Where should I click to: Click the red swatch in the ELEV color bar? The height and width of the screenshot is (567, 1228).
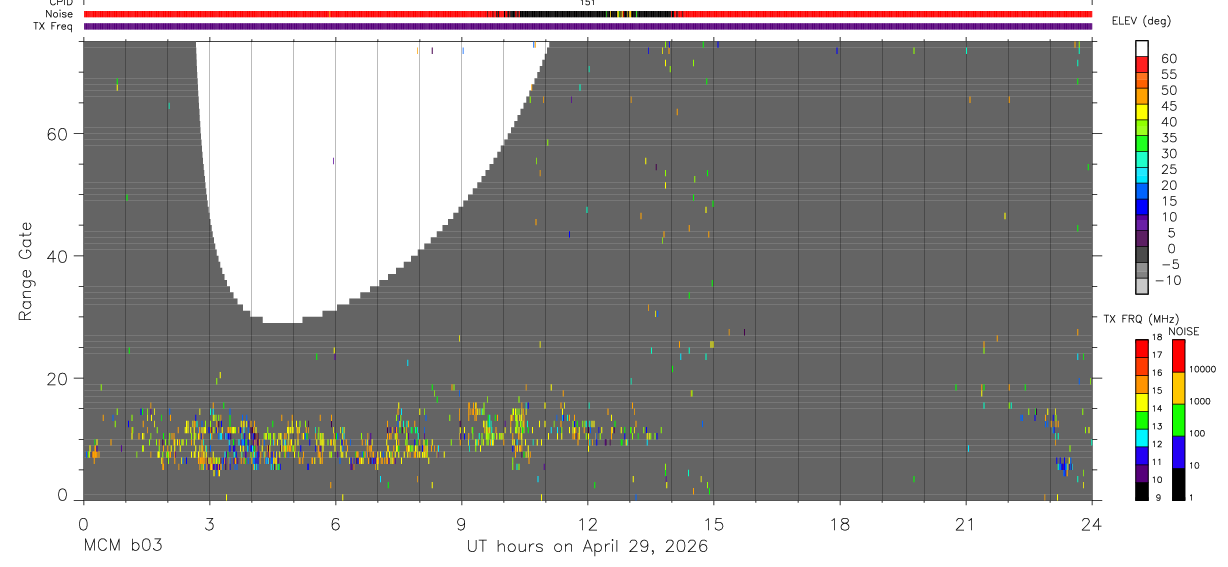coord(1141,65)
